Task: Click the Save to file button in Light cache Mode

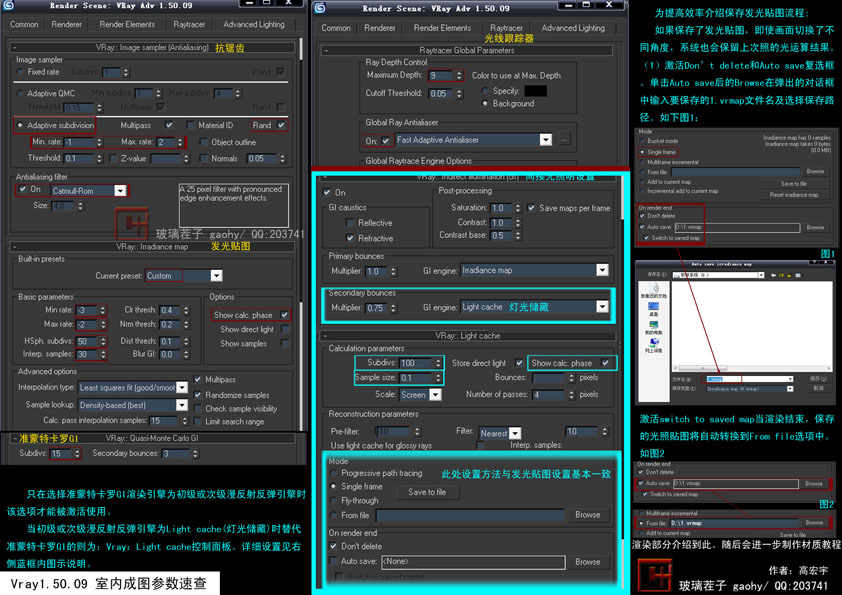Action: pos(427,492)
